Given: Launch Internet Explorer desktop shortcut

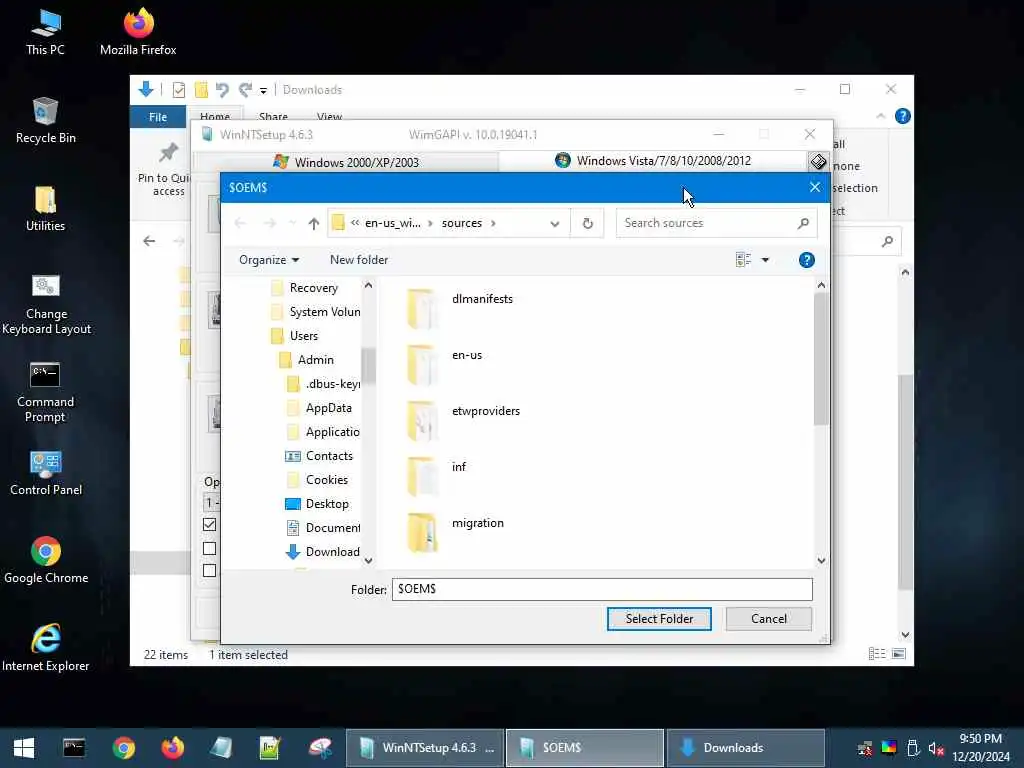Looking at the screenshot, I should (x=46, y=648).
